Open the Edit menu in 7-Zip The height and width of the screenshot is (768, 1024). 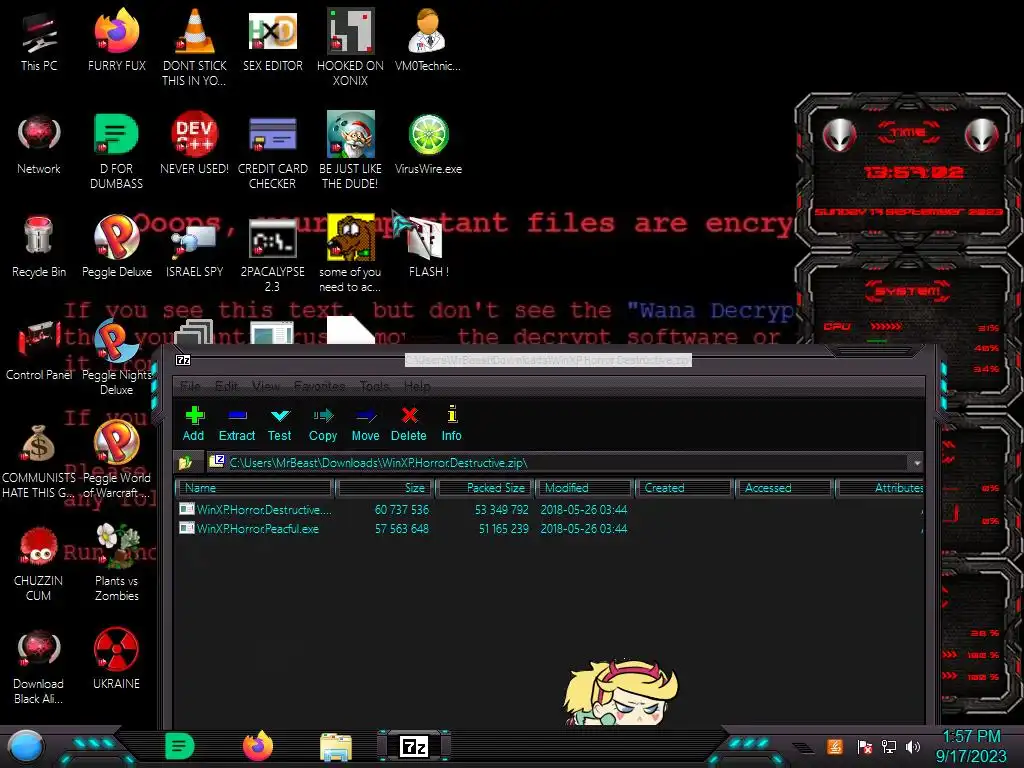[227, 386]
